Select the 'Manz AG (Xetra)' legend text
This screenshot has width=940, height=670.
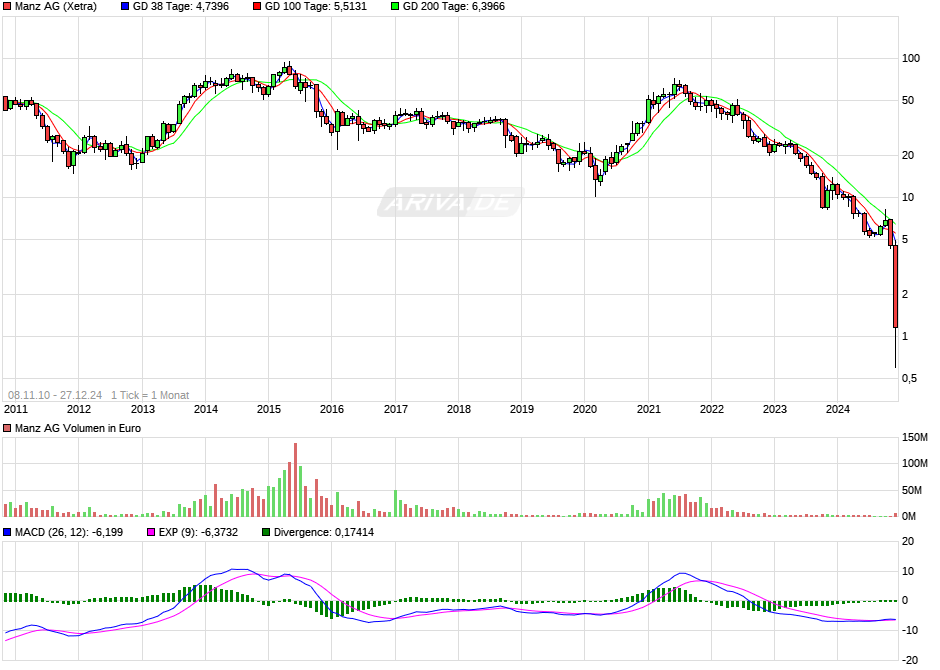56,7
